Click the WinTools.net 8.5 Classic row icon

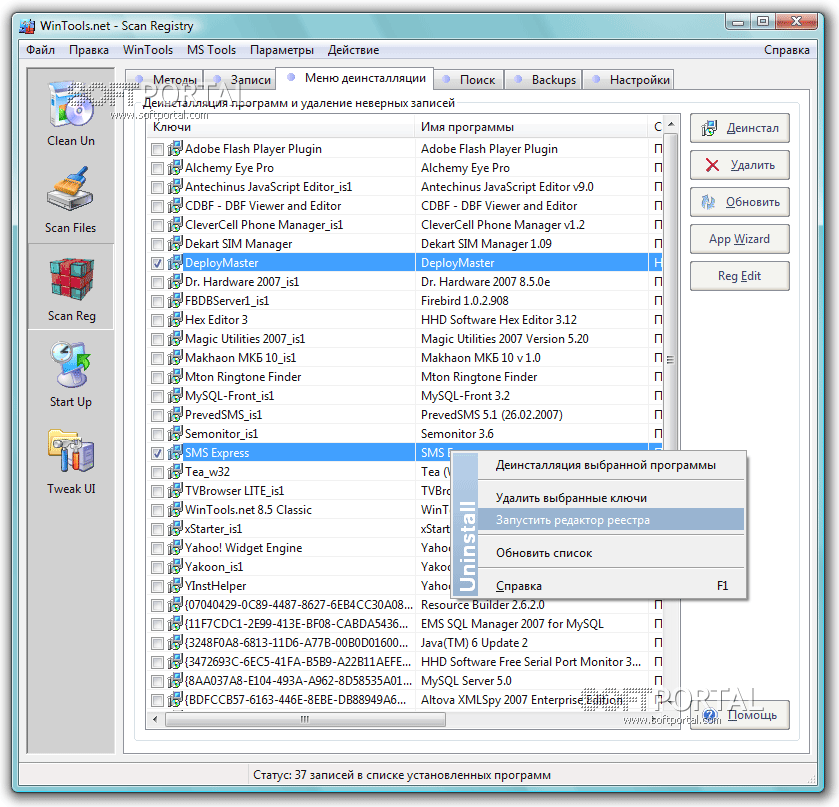[x=175, y=509]
